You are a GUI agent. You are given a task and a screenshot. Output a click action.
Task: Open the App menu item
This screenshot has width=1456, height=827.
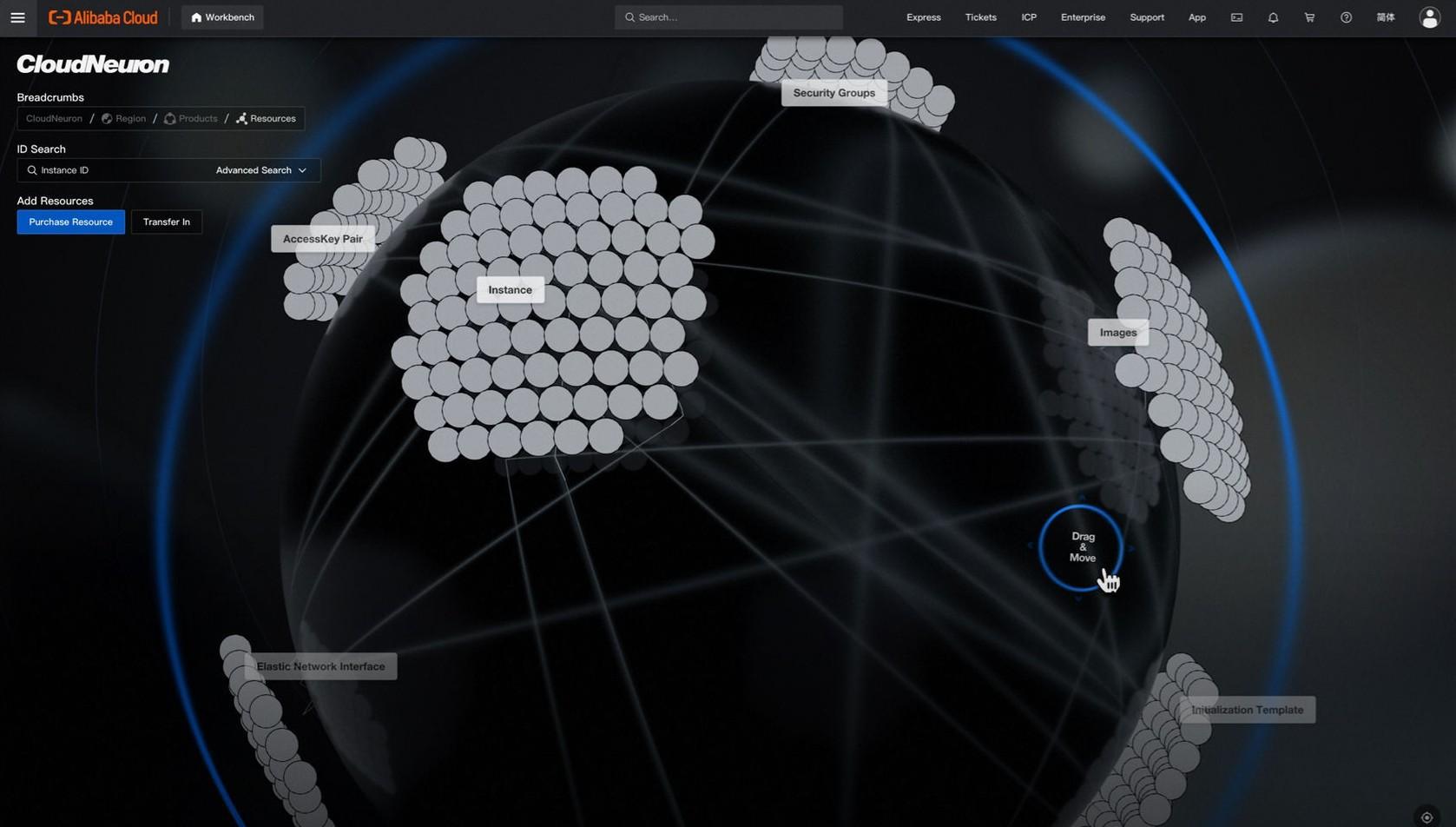pos(1196,17)
